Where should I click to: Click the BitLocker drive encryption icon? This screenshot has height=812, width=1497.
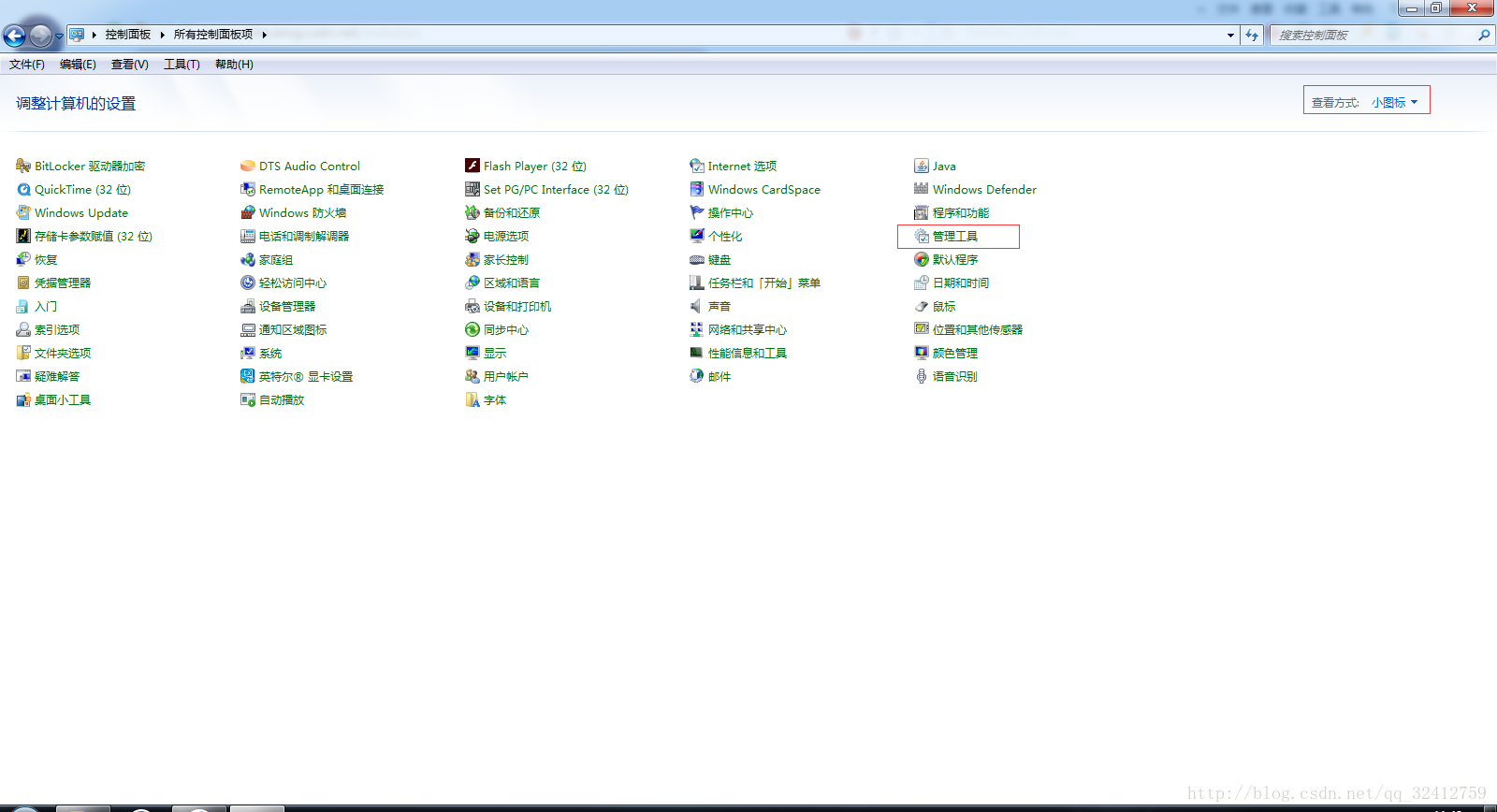pyautogui.click(x=23, y=166)
